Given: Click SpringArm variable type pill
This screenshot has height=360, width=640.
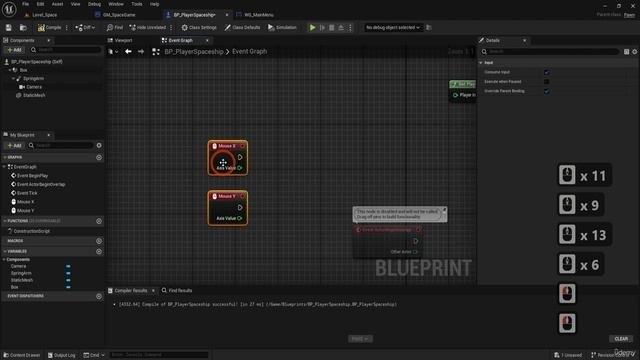Looking at the screenshot, I should pyautogui.click(x=68, y=273).
